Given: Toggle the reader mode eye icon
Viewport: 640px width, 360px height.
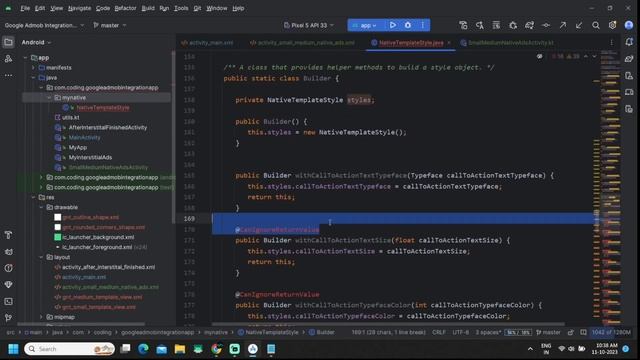Looking at the screenshot, I should (x=540, y=56).
